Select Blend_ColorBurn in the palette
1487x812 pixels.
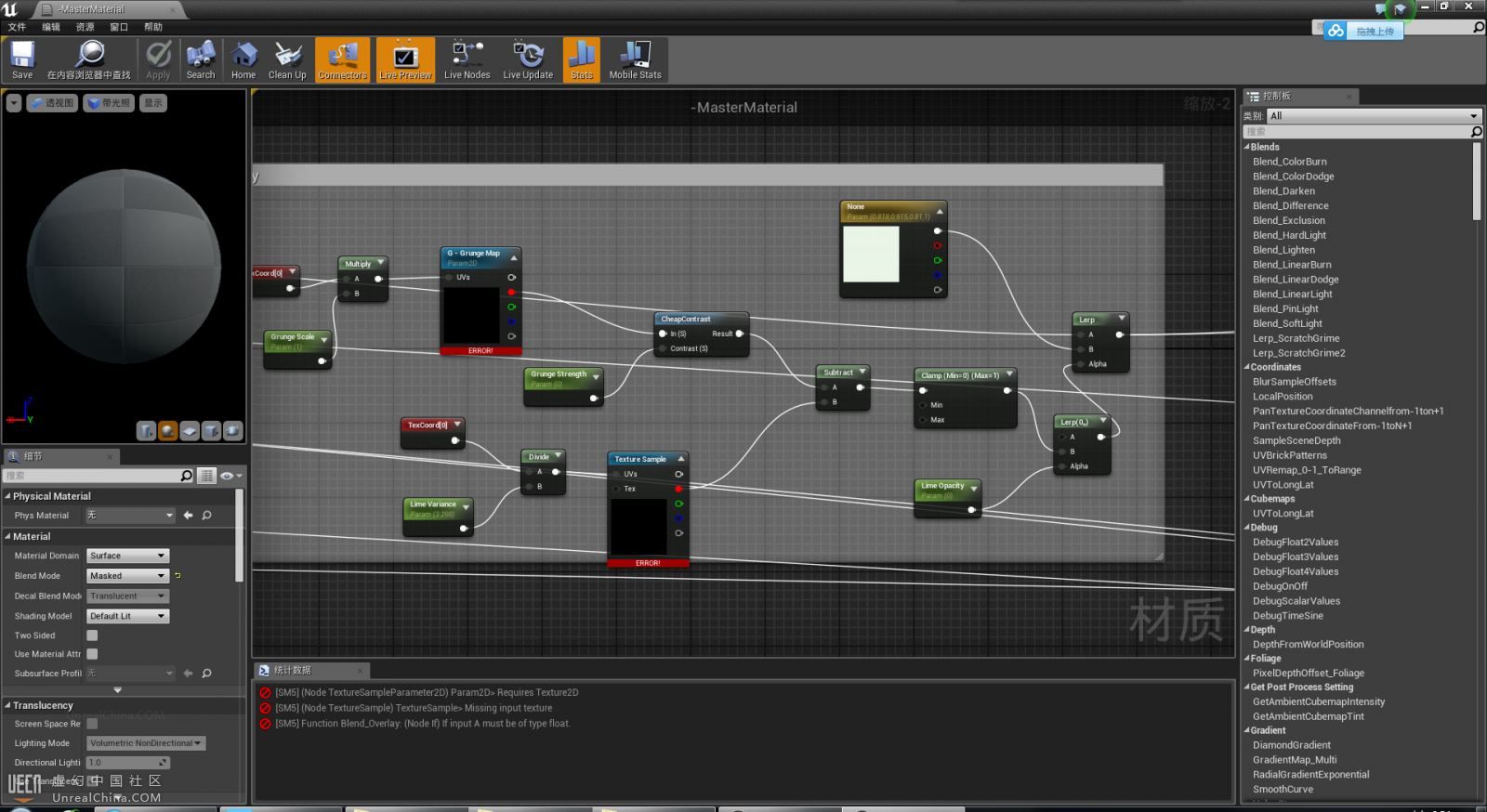(1289, 162)
